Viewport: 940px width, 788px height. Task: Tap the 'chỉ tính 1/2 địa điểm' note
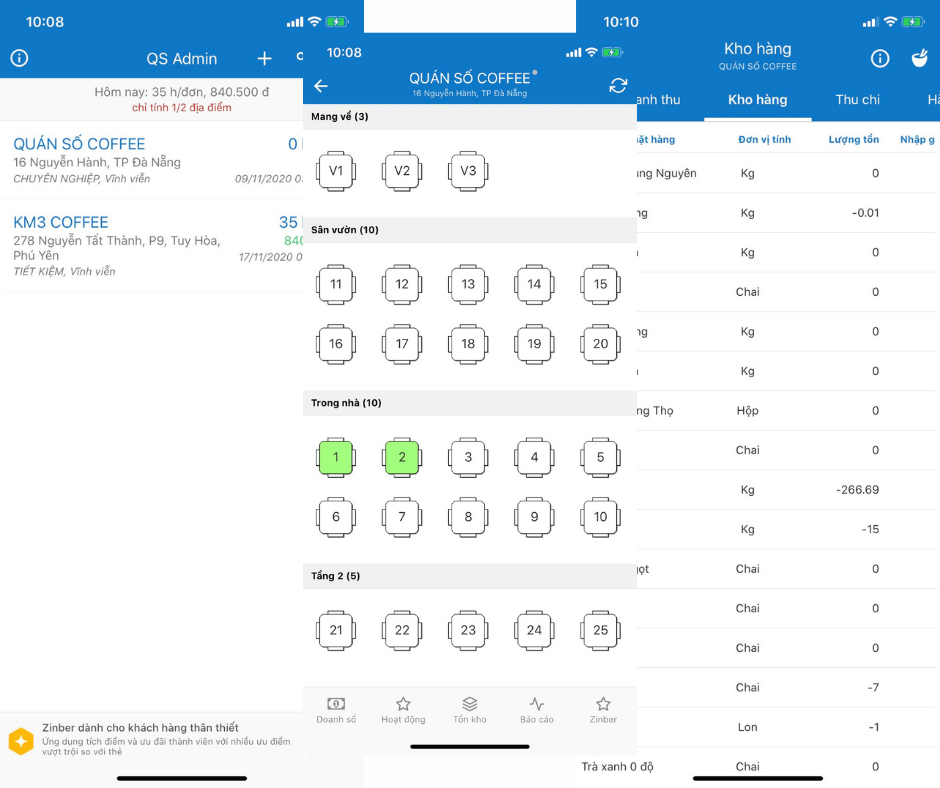pyautogui.click(x=182, y=108)
